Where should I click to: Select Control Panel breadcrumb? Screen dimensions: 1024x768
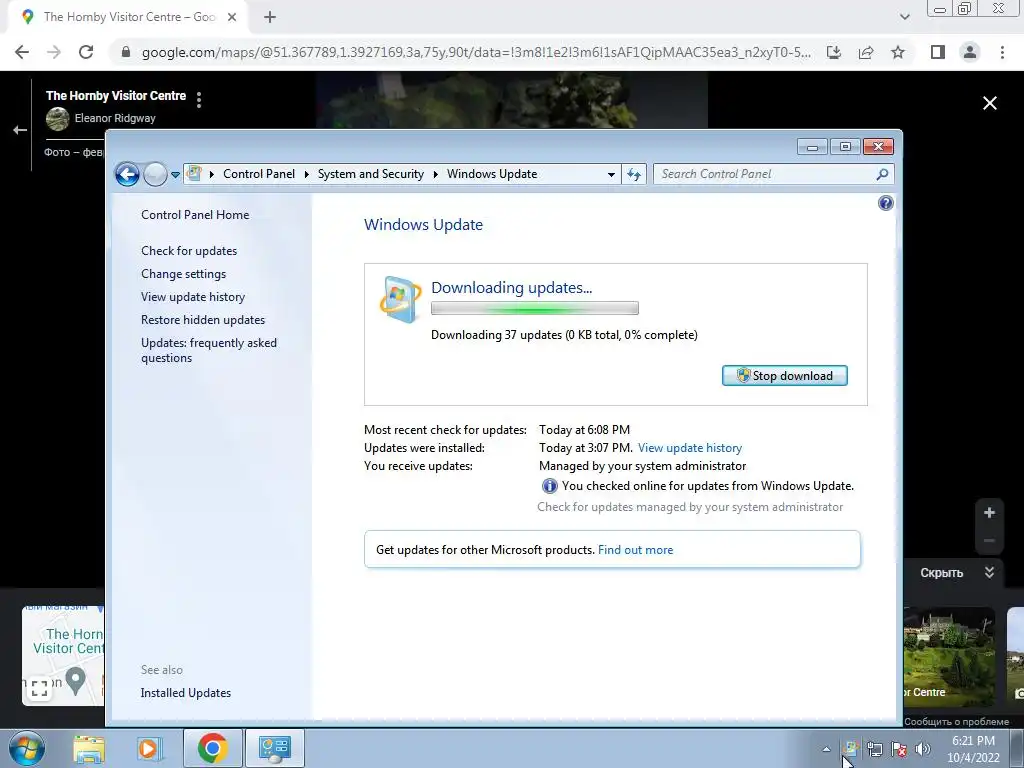point(259,174)
